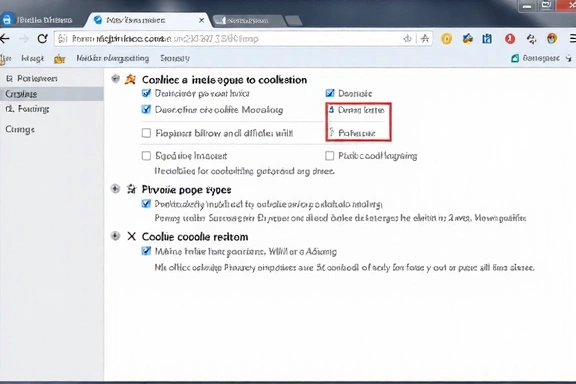Click the description line under 'Sgod iioe Imacert'
This screenshot has width=576, height=384.
pyautogui.click(x=244, y=171)
